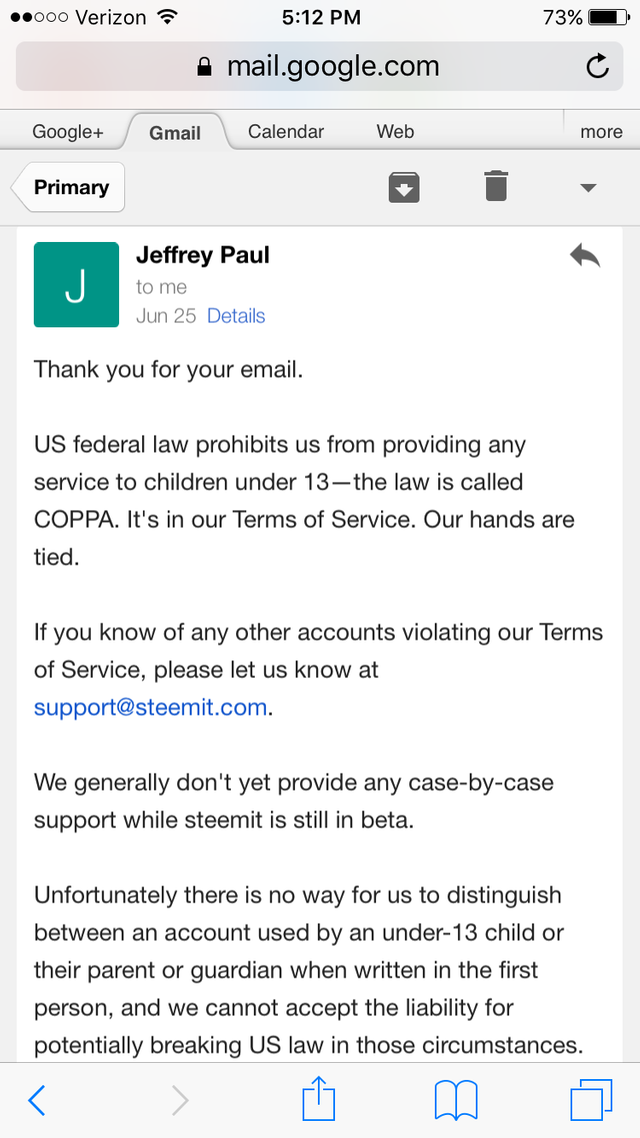
Task: Expand the more-actions dropdown arrow
Action: click(588, 188)
